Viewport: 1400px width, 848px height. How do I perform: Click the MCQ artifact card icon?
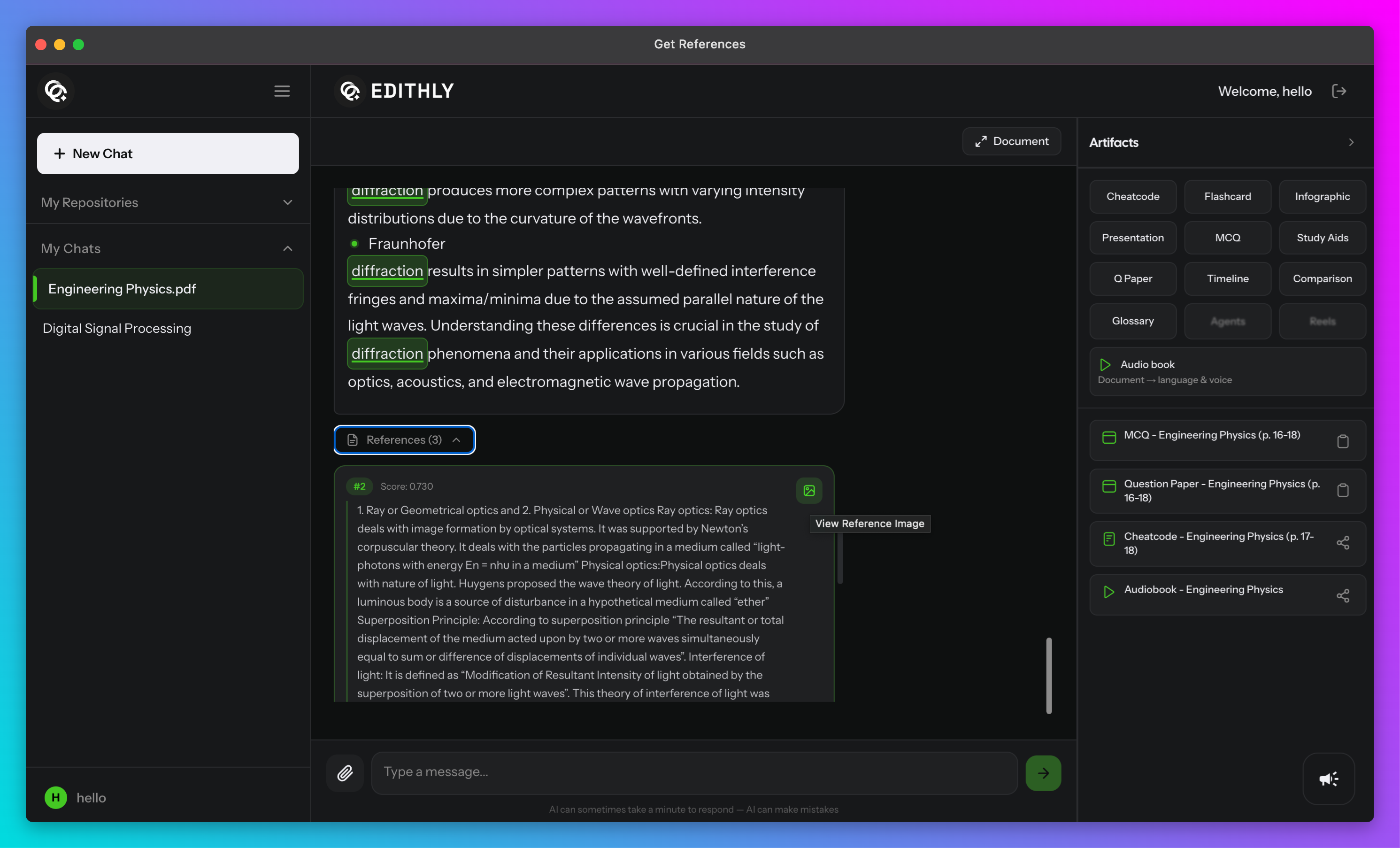pyautogui.click(x=1108, y=437)
